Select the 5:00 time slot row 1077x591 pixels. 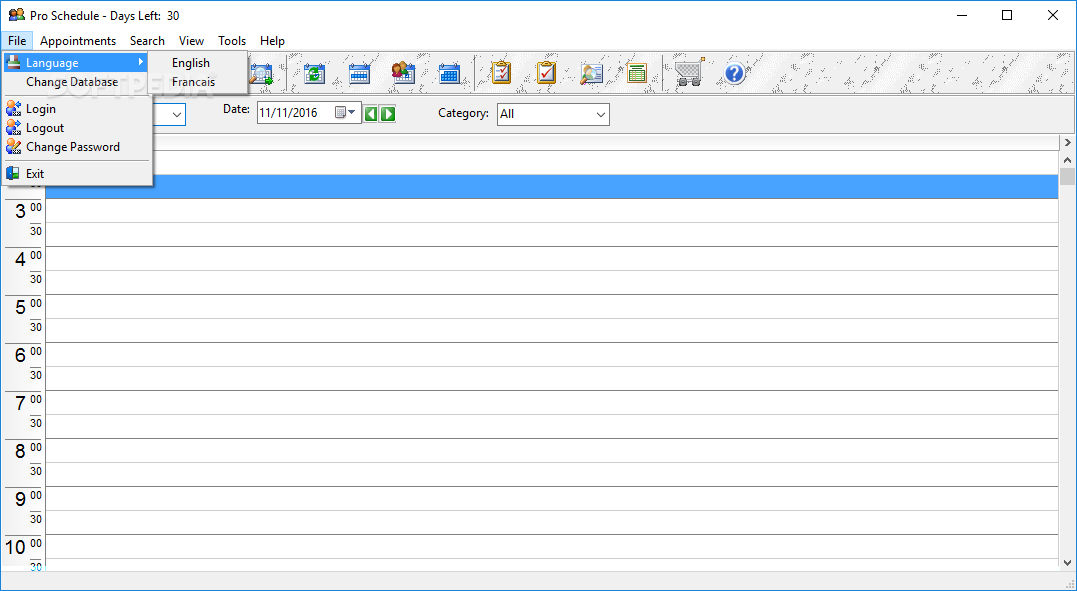tap(552, 306)
